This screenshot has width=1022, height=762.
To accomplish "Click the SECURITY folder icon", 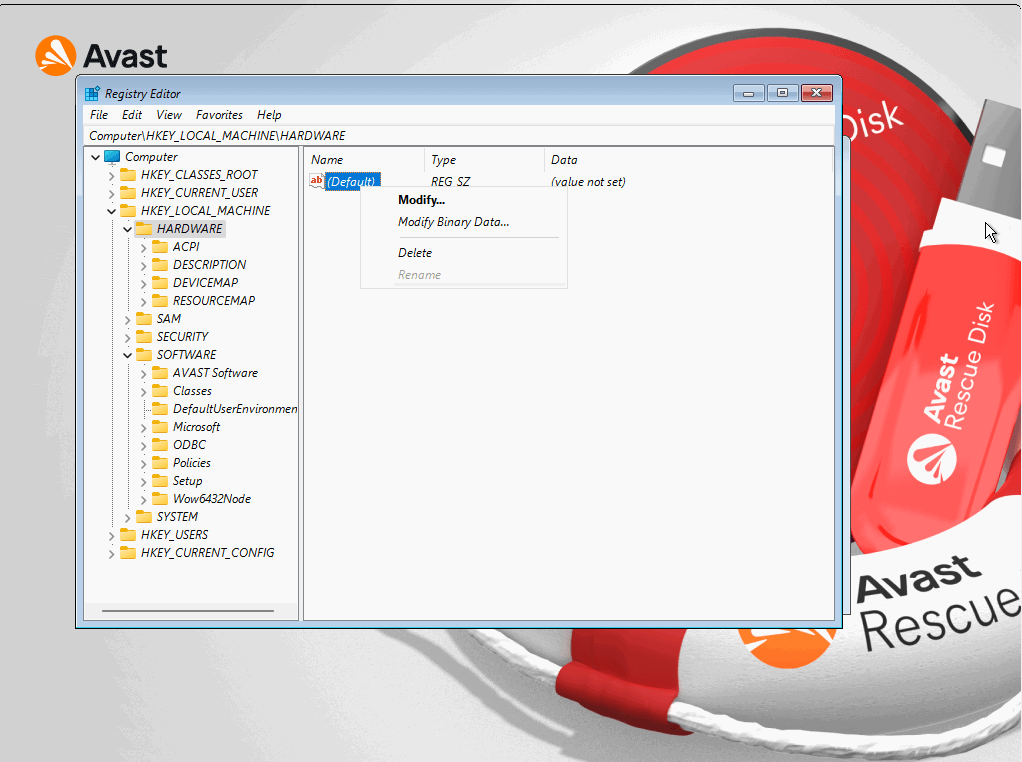I will click(144, 336).
